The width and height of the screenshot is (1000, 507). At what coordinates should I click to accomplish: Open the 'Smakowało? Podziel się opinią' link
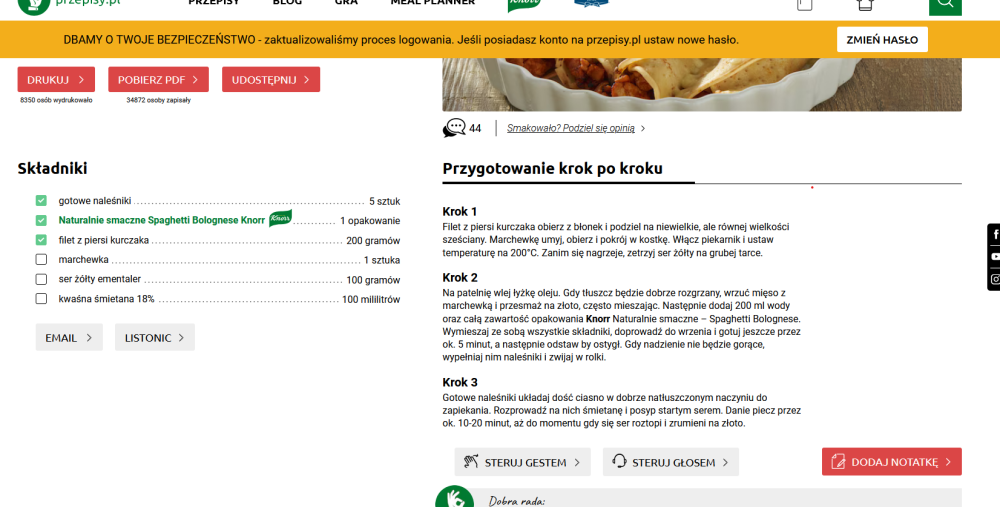[x=571, y=128]
